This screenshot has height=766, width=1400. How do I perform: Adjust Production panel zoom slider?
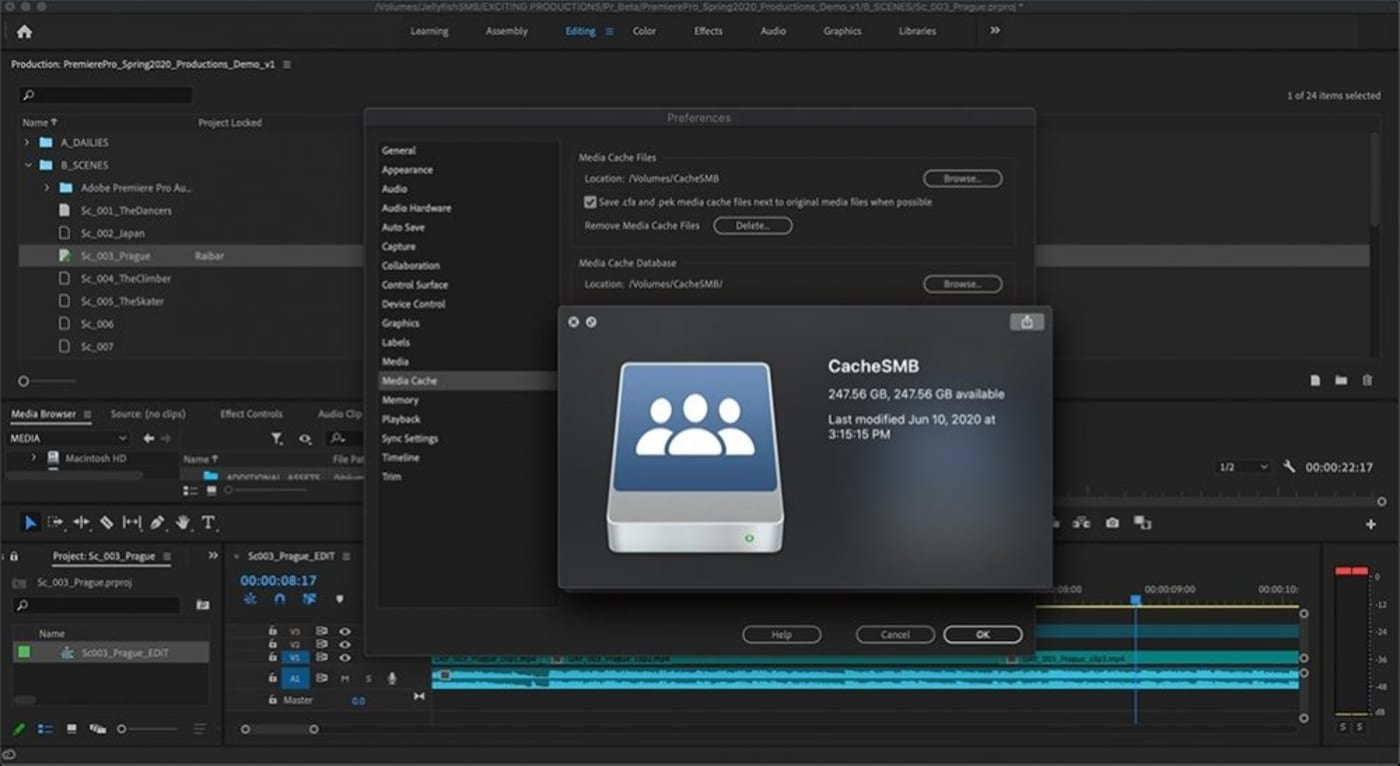tap(24, 381)
